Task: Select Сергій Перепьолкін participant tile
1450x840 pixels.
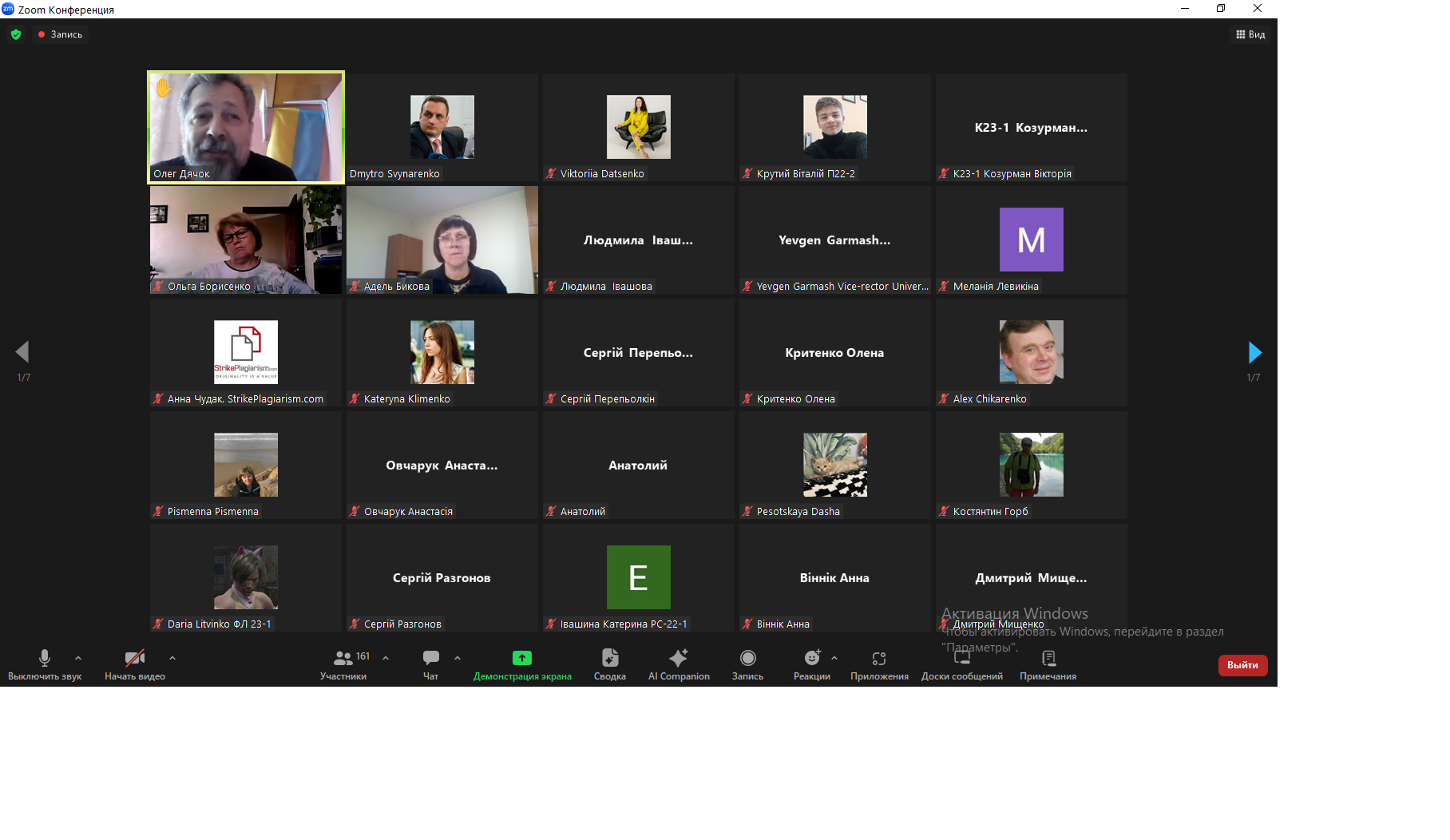Action: tap(639, 353)
